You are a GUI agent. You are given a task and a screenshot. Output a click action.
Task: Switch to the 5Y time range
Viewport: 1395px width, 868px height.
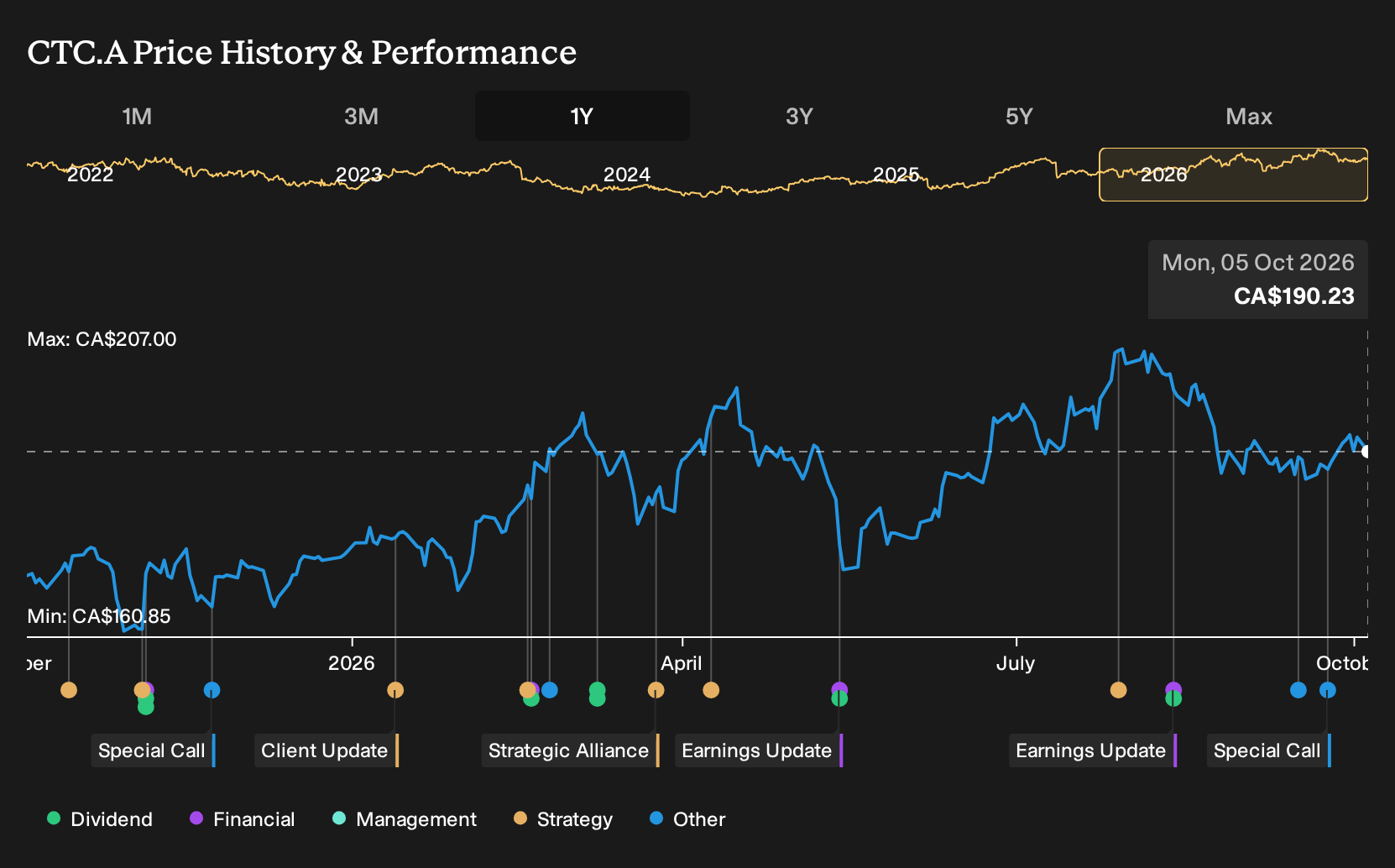pos(1019,116)
